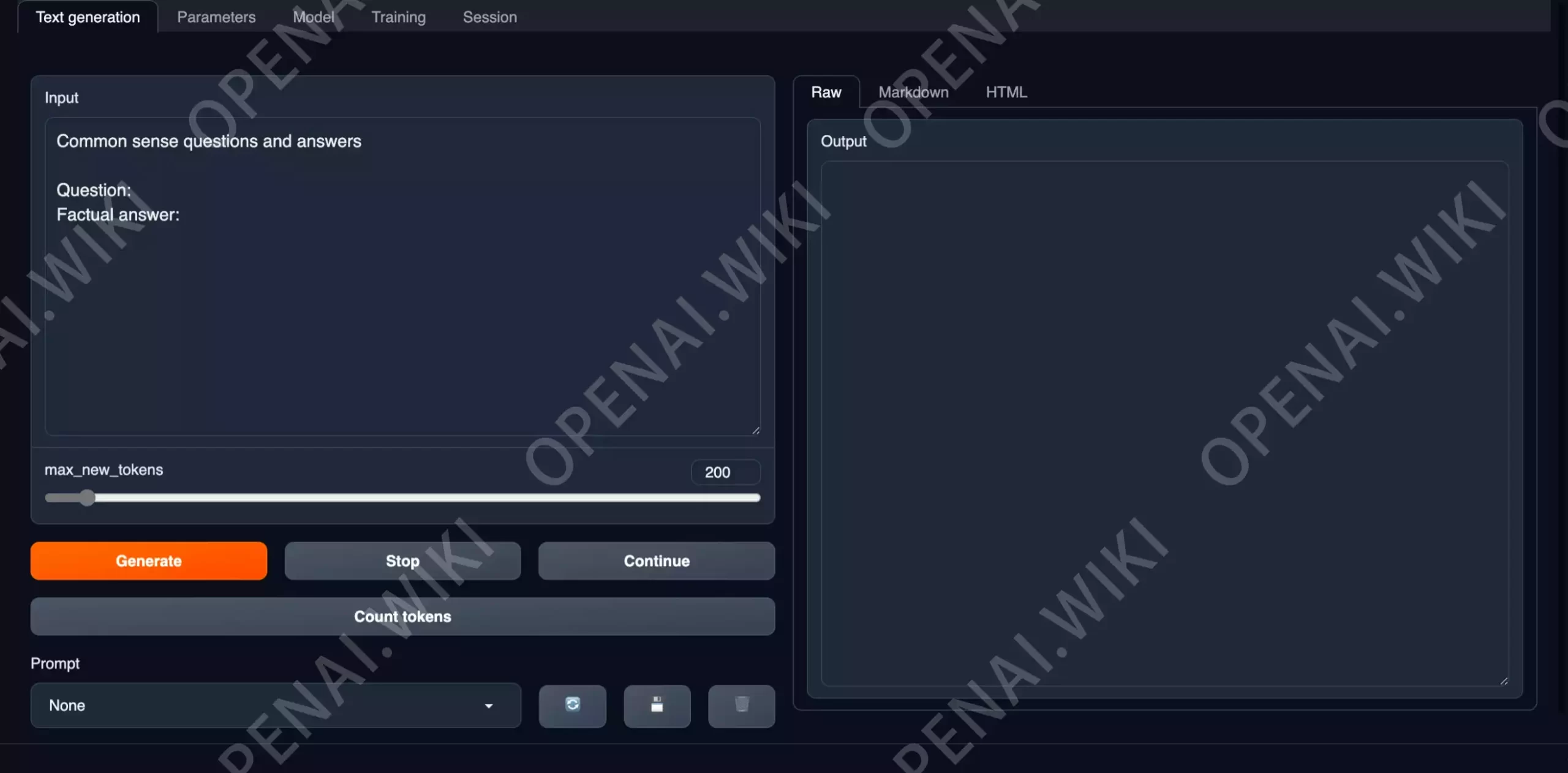Select the Raw output view
1568x773 pixels.
coord(826,91)
